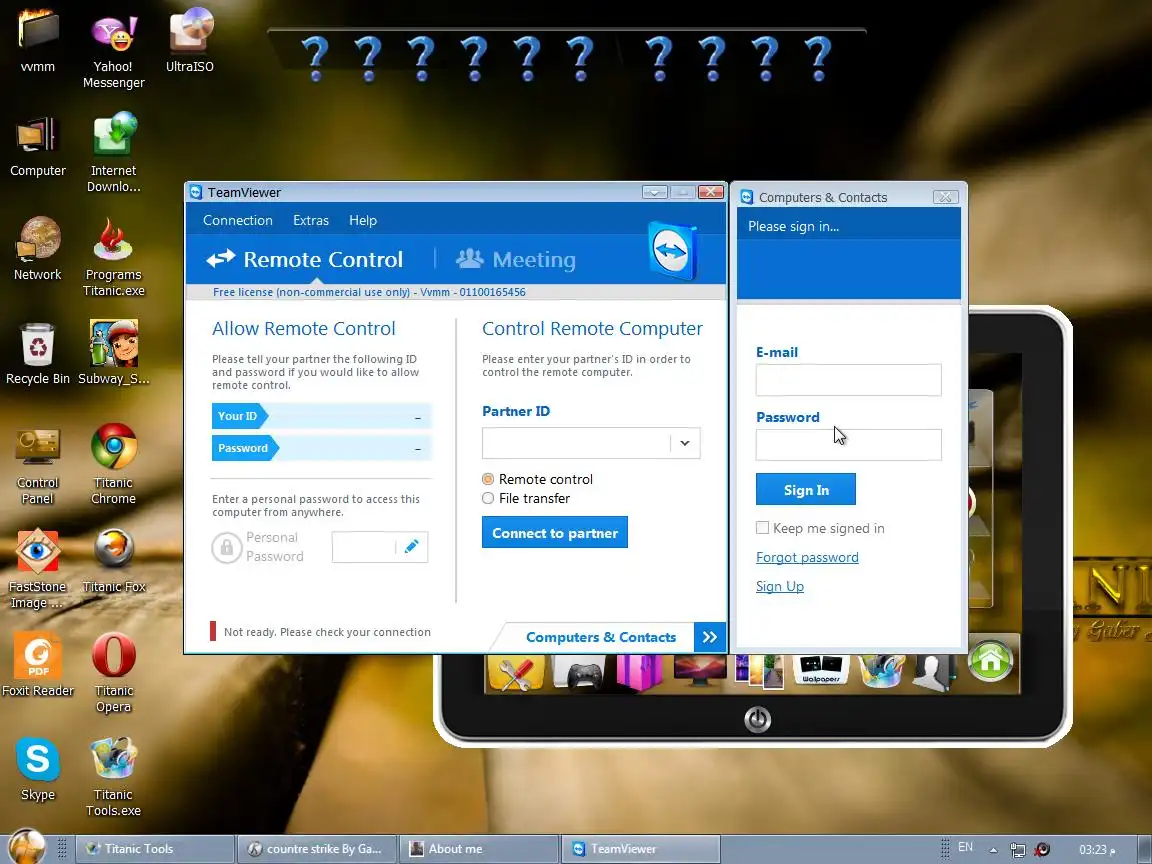Image resolution: width=1152 pixels, height=864 pixels.
Task: Launch Subway Surfers desktop shortcut
Action: coord(113,354)
